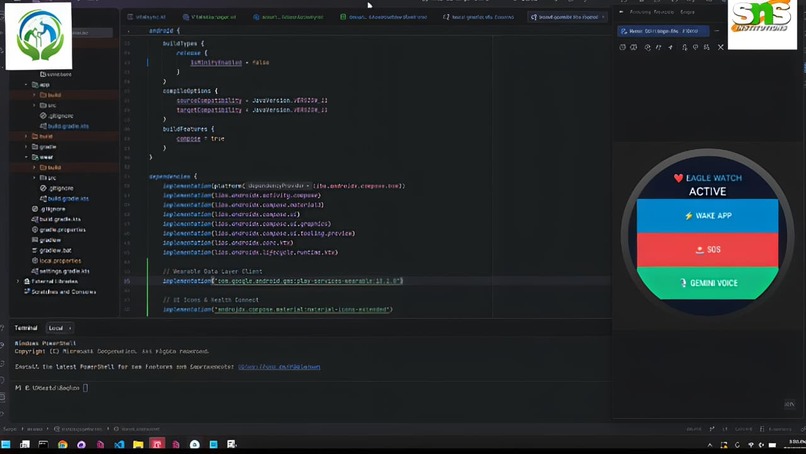Screen dimensions: 806x454
Task: Select gradlew.bat file
Action: click(x=51, y=250)
